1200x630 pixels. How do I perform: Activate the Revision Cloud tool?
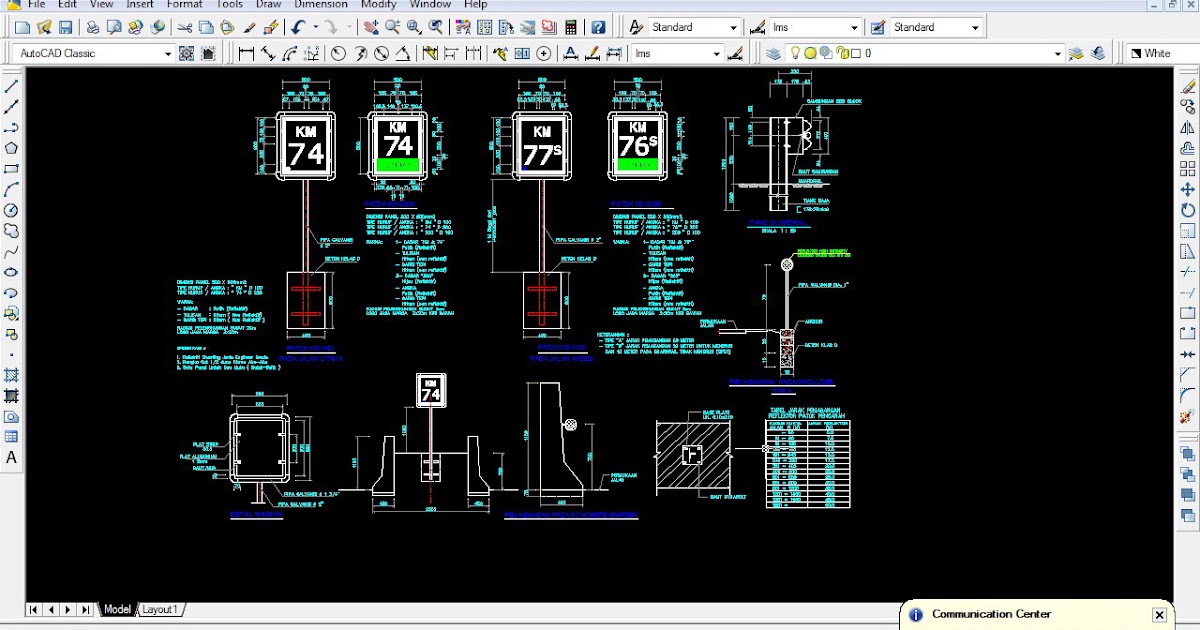point(11,230)
